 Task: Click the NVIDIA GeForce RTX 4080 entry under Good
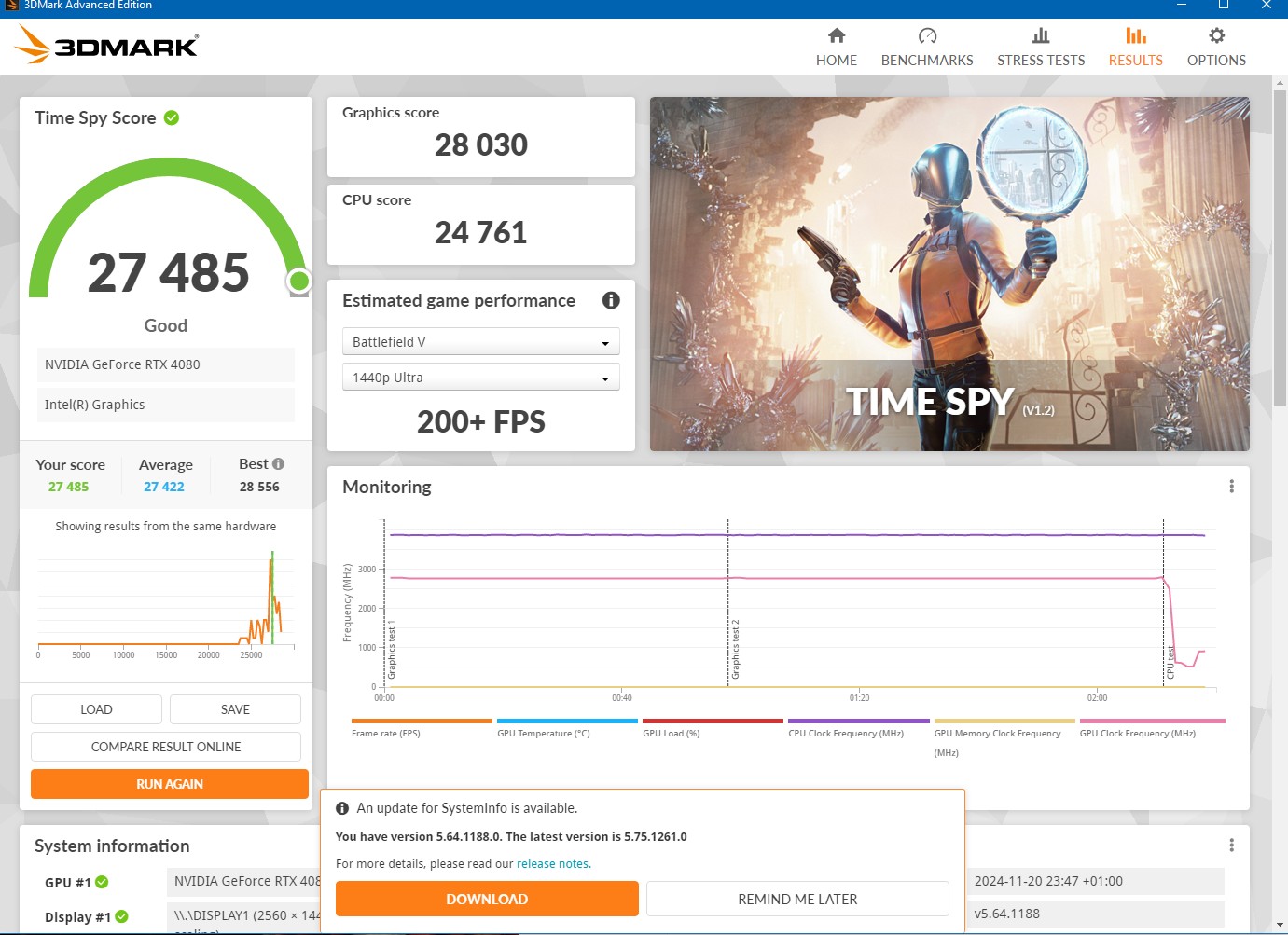(166, 364)
